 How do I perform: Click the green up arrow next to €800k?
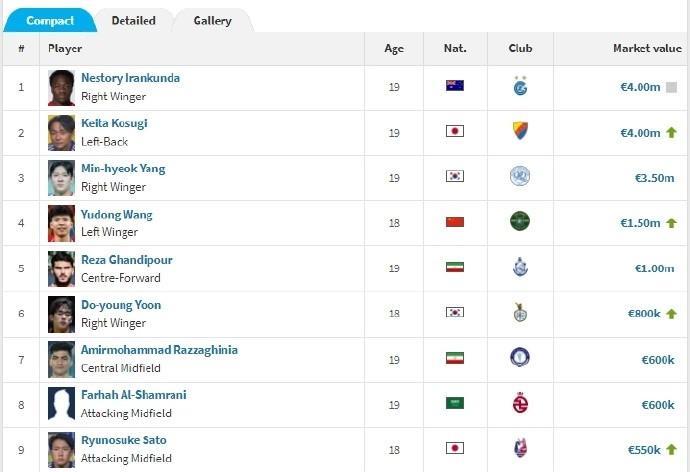(671, 313)
